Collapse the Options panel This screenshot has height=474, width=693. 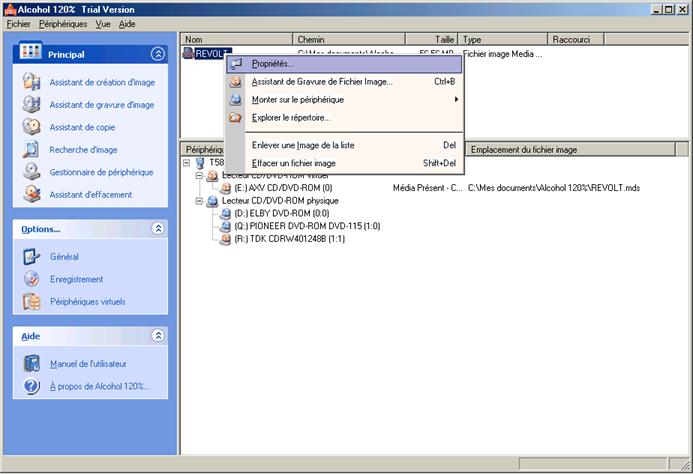[158, 228]
